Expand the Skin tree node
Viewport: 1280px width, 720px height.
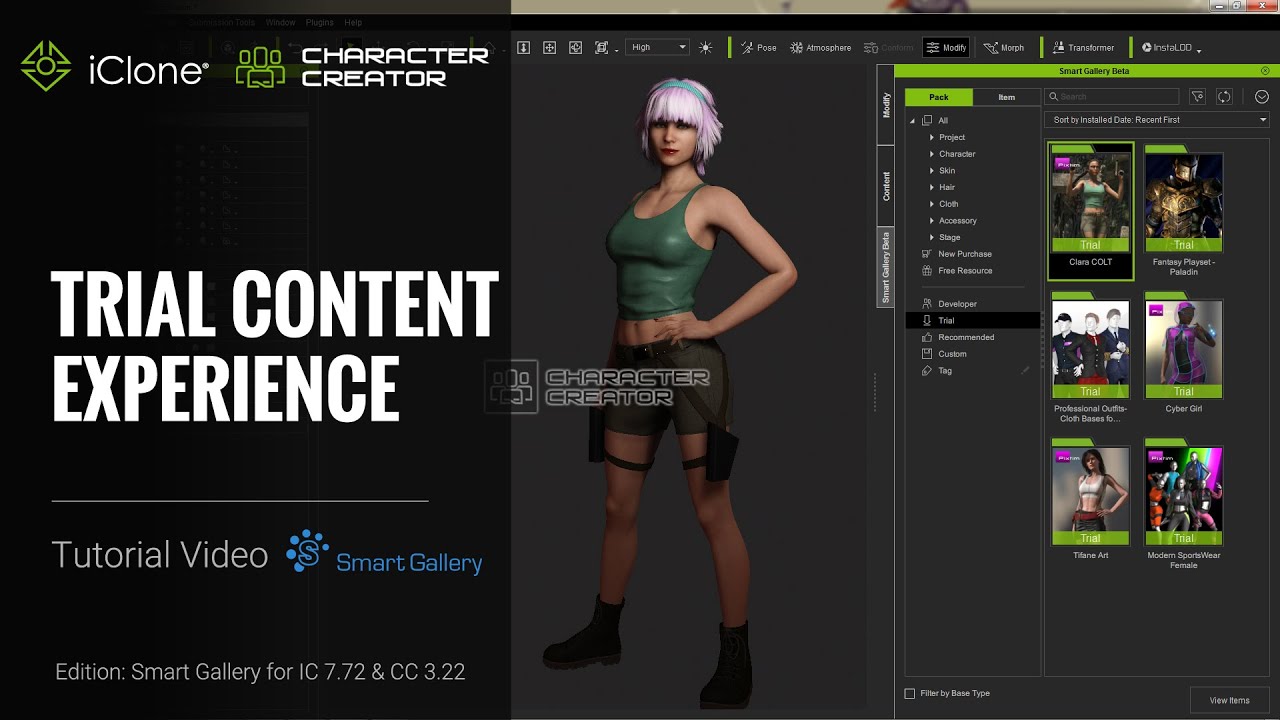click(x=931, y=171)
